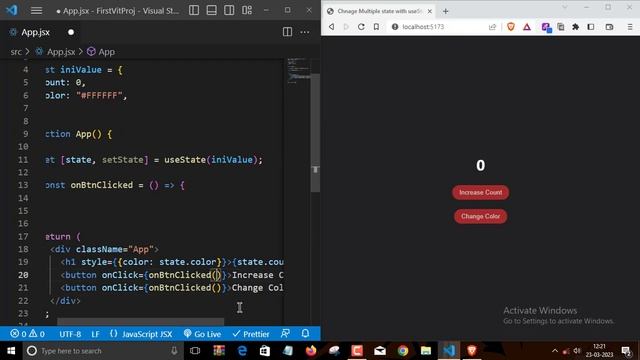Open feedback icon in status bar
640x360 pixels.
pyautogui.click(x=285, y=334)
